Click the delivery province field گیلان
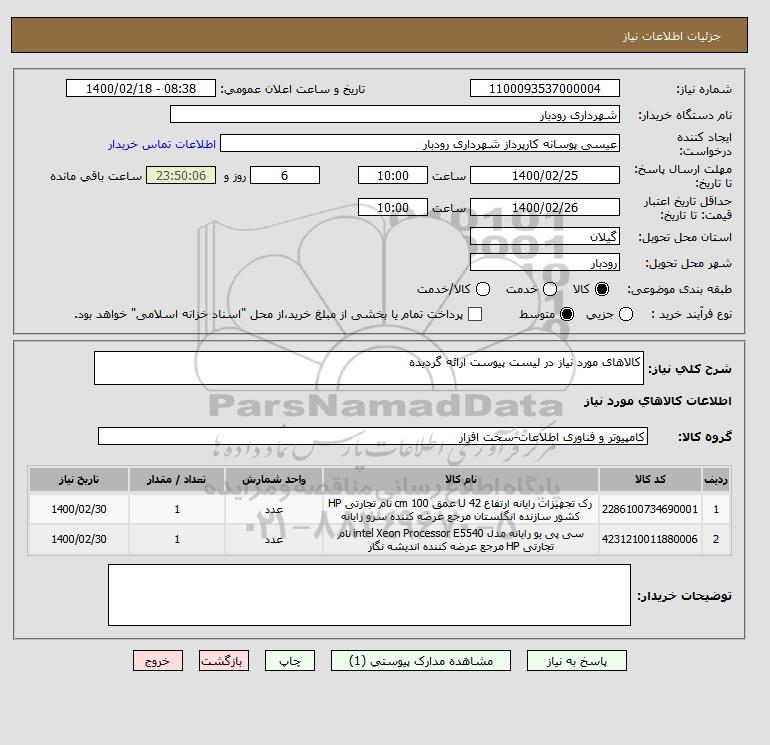Image resolution: width=770 pixels, height=745 pixels. 545,237
